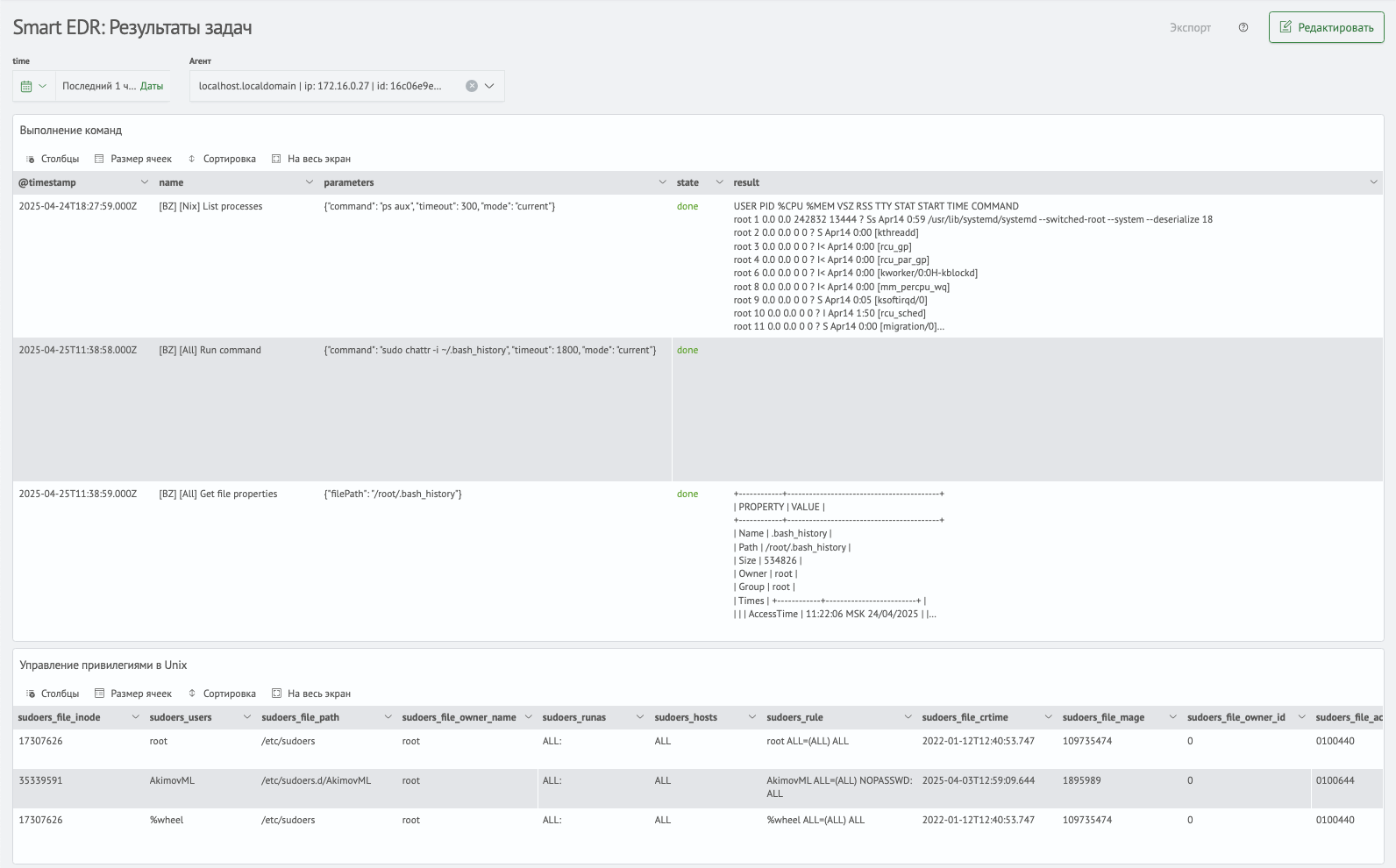Screen dimensions: 1396x868
Task: Click AkimovML in sudoers_users column
Action: (172, 780)
